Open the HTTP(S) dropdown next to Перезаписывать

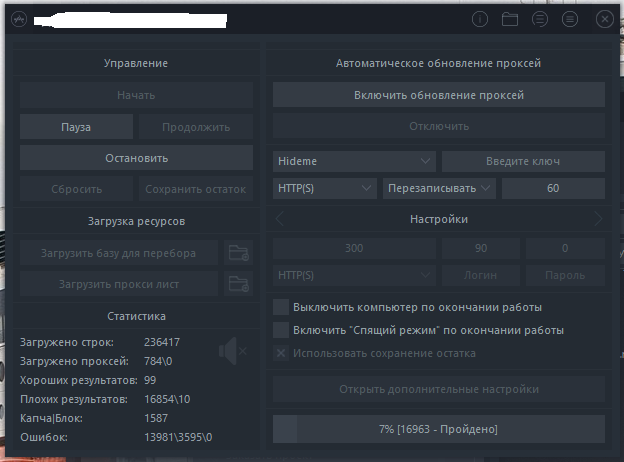tap(324, 187)
